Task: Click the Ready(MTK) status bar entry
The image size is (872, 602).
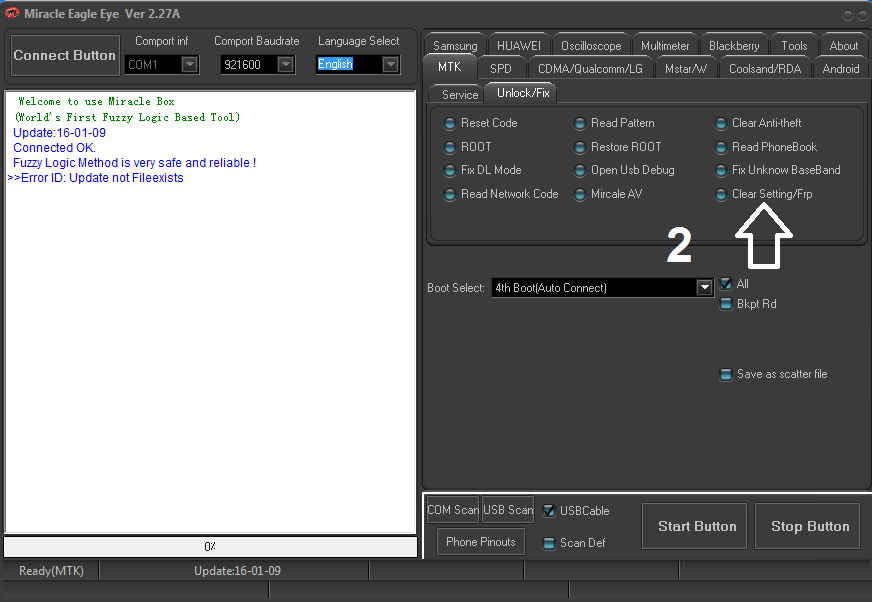Action: click(51, 571)
